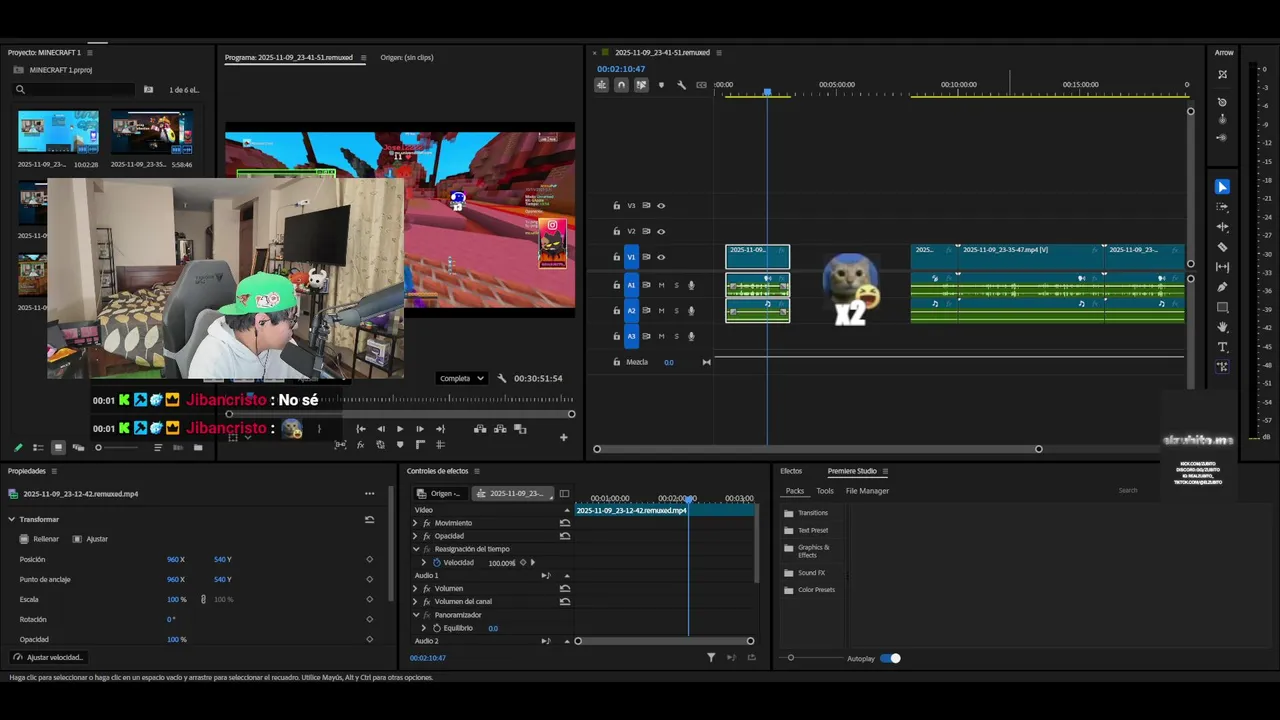Pick the Track Select Forward tool

point(1222,207)
